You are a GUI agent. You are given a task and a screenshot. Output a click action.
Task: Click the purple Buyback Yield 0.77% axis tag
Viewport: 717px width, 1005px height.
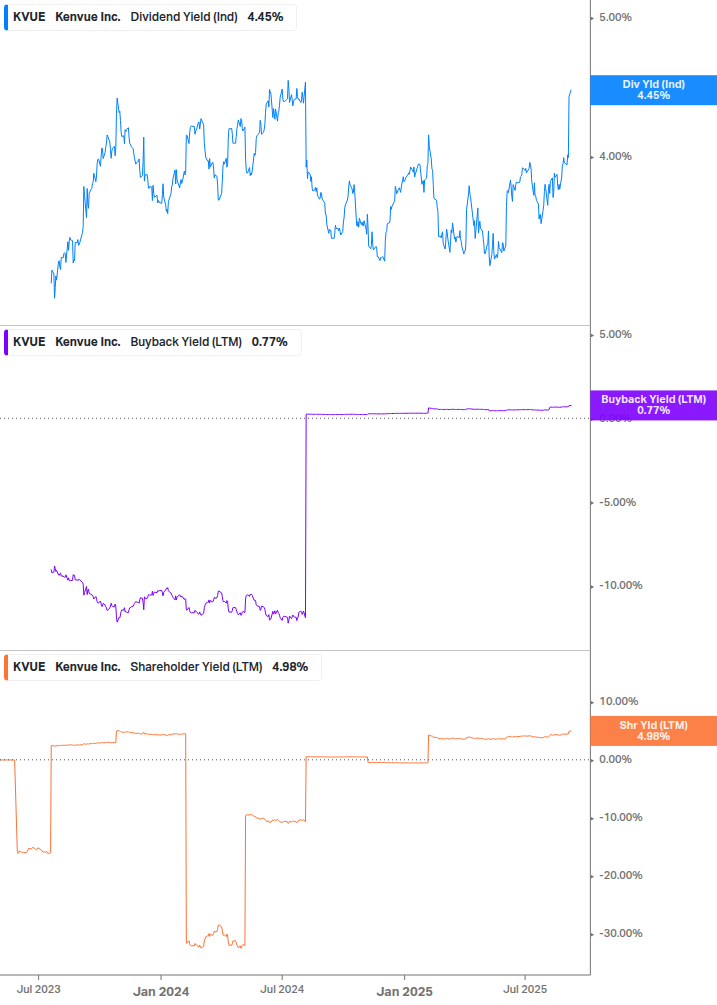point(654,405)
